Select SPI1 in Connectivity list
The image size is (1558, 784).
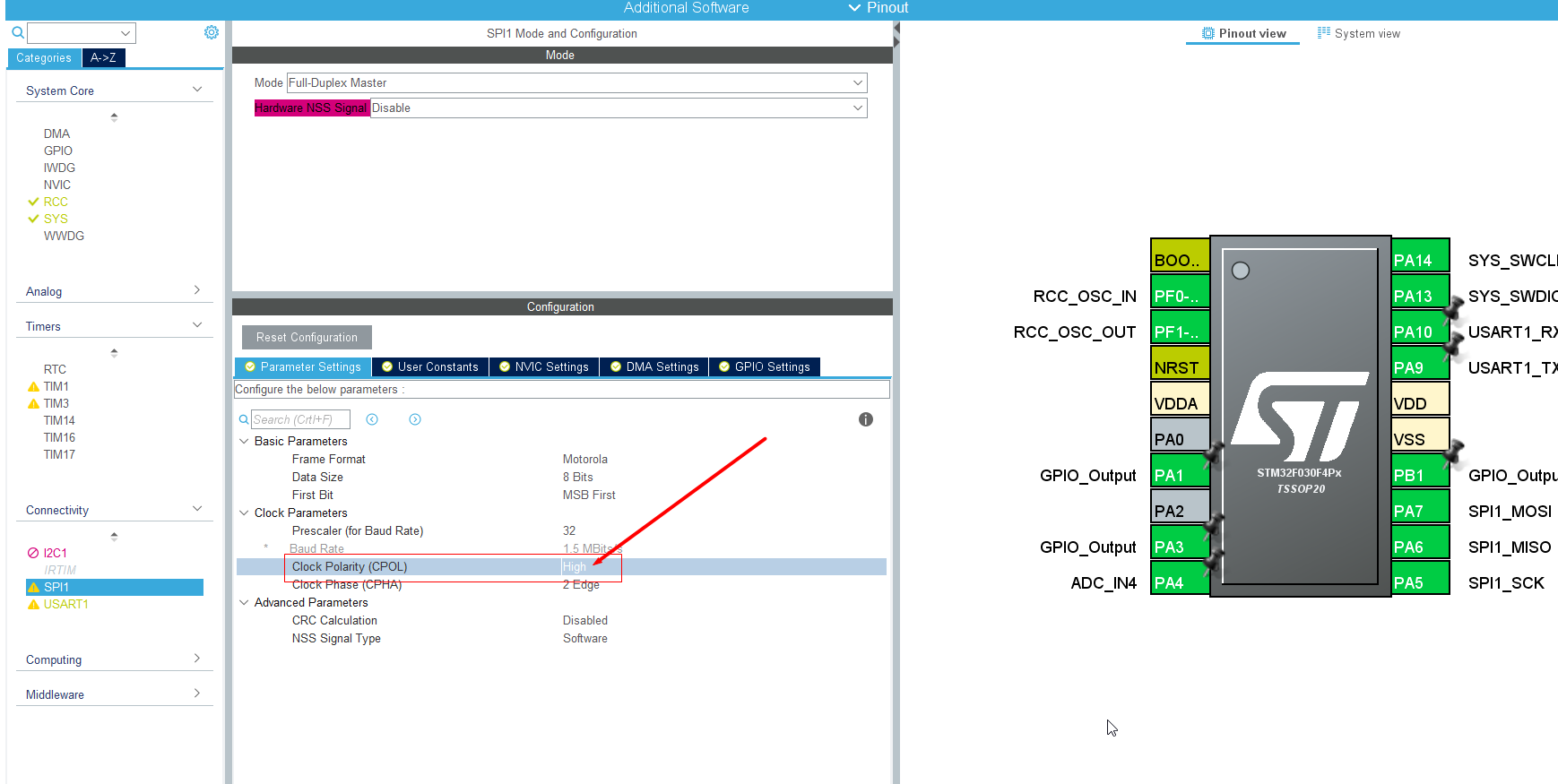[x=115, y=587]
